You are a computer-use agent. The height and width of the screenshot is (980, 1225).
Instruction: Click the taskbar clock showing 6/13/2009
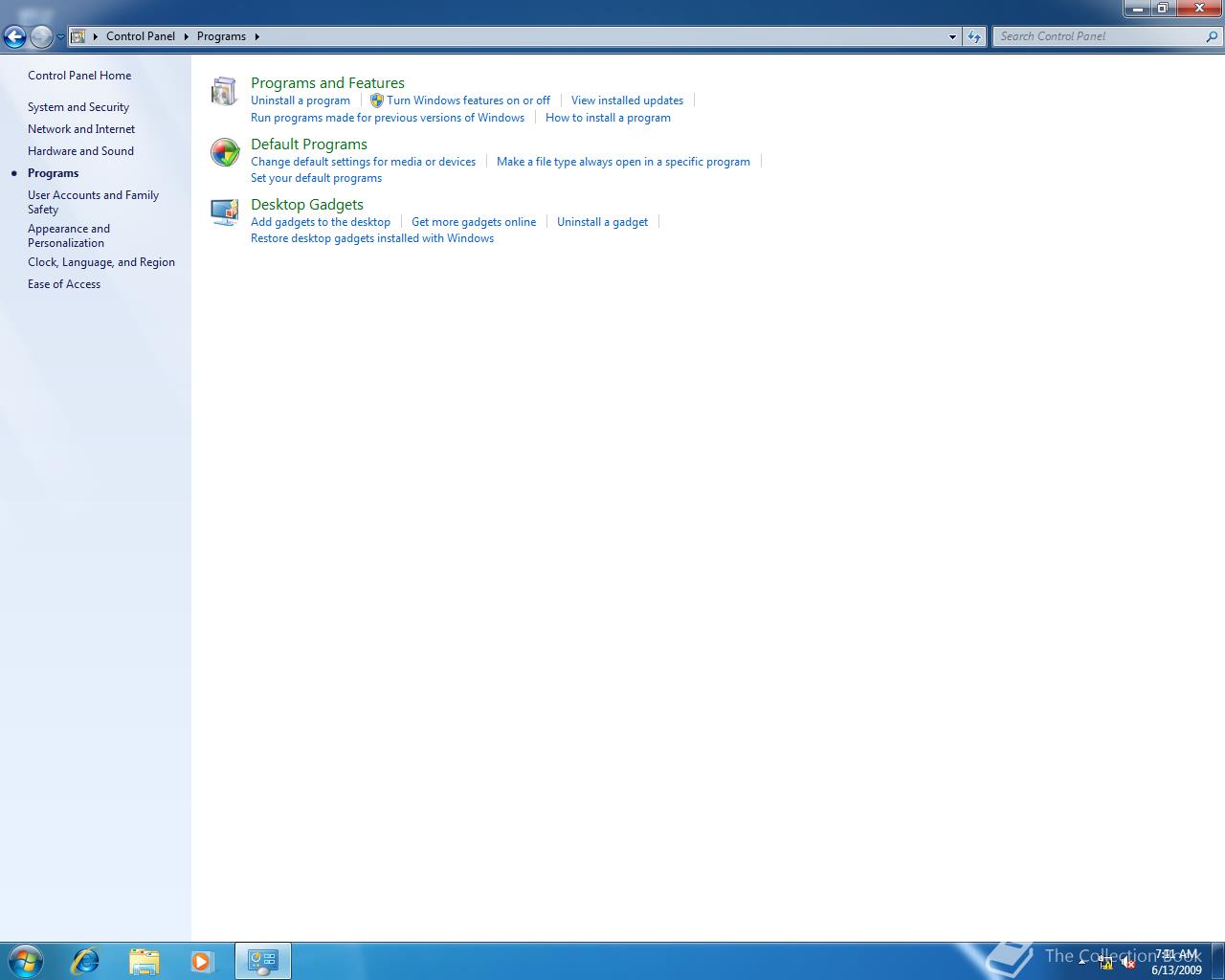[x=1176, y=962]
